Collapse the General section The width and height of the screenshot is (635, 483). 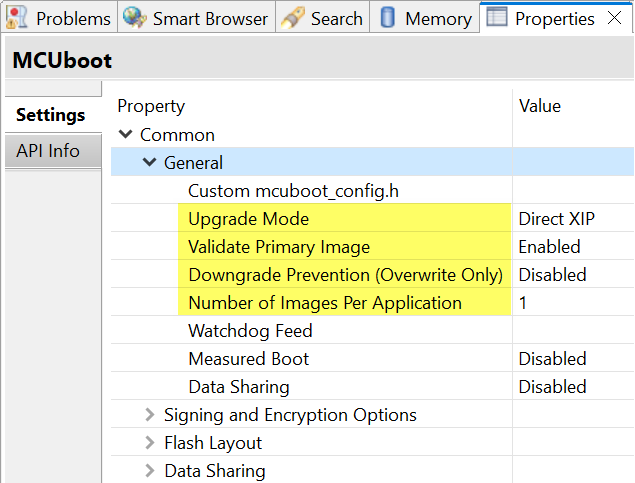(150, 163)
